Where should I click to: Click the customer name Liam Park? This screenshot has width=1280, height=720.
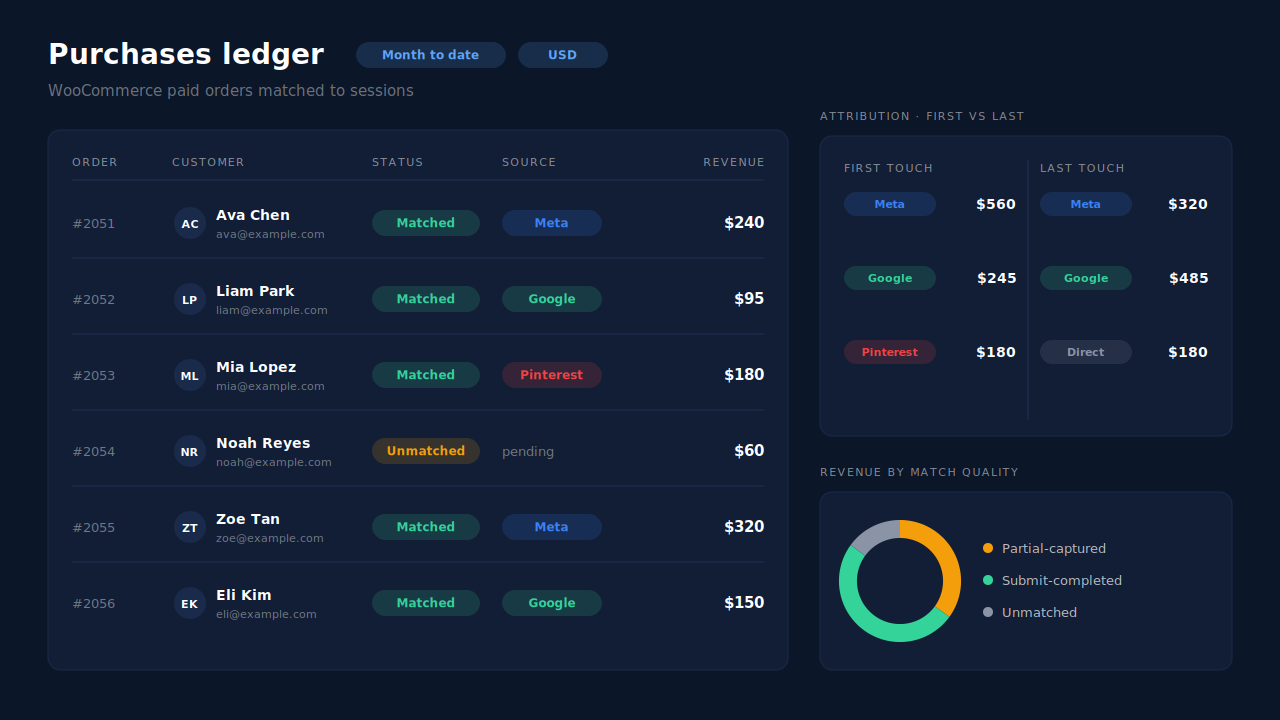pos(255,291)
